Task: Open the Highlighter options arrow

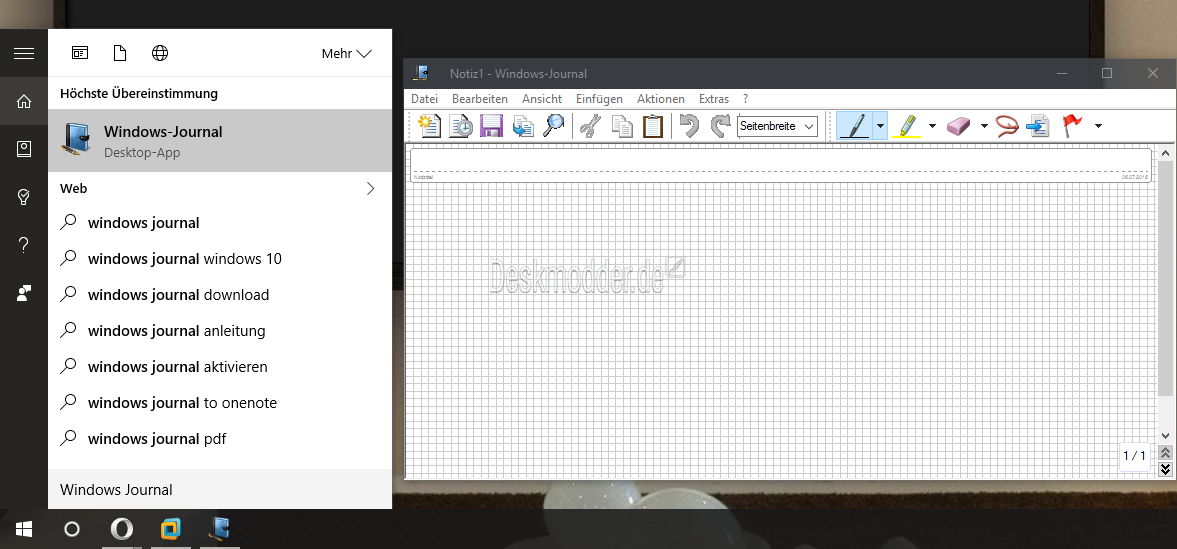Action: click(x=932, y=126)
